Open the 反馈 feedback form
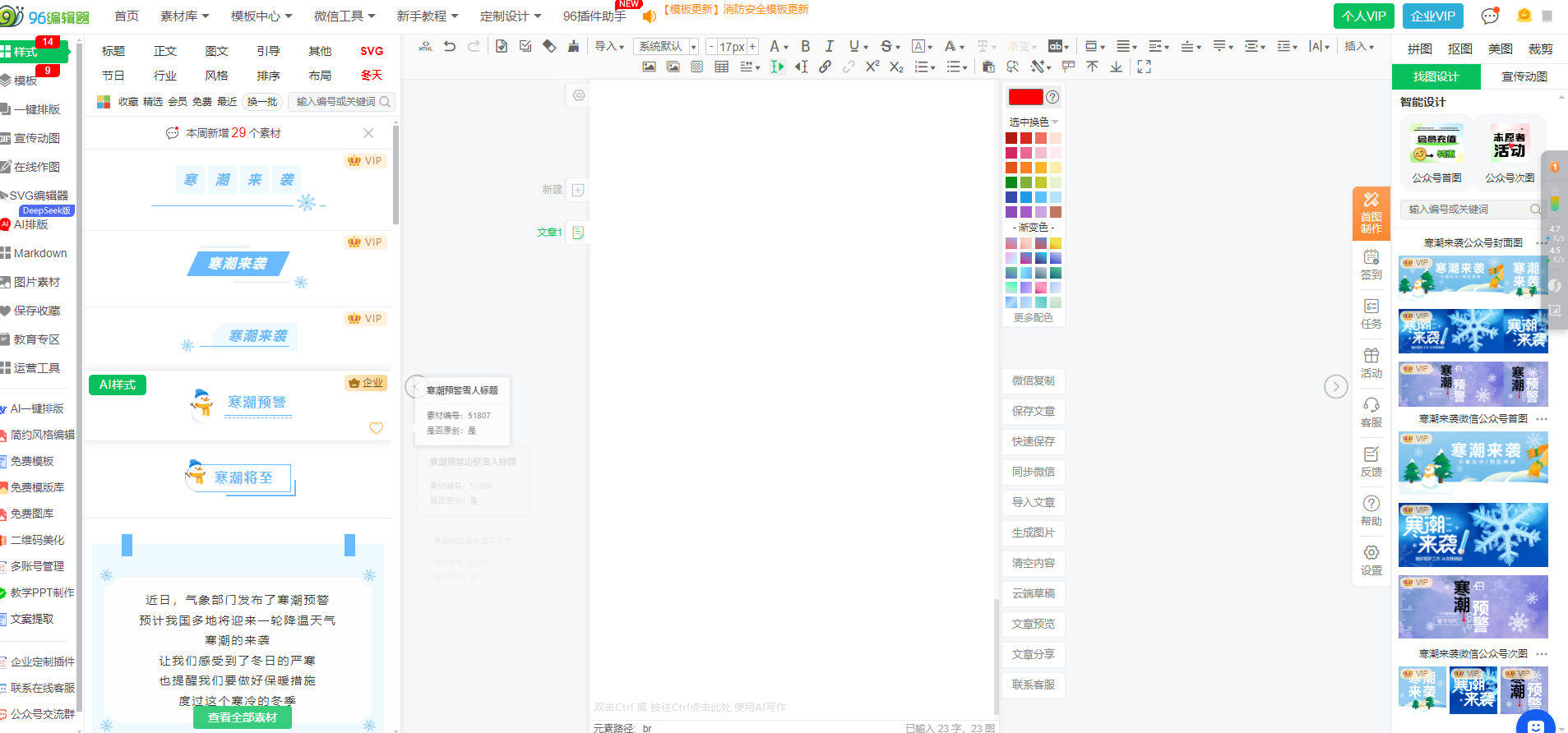Image resolution: width=1568 pixels, height=733 pixels. pos(1371,462)
